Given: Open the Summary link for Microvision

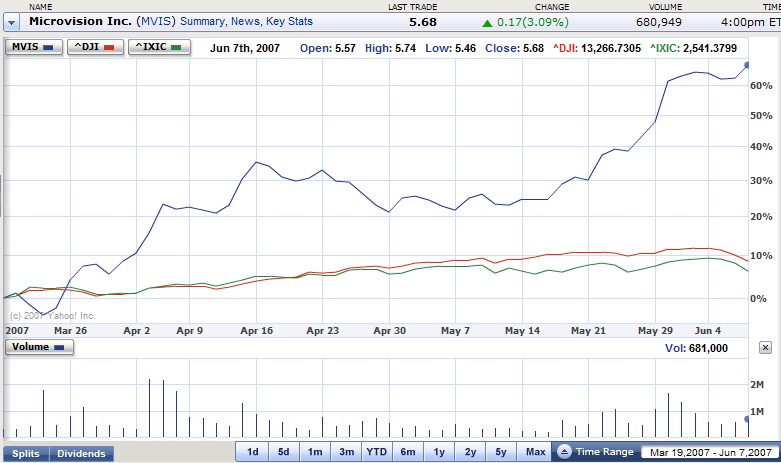Looking at the screenshot, I should tap(202, 21).
